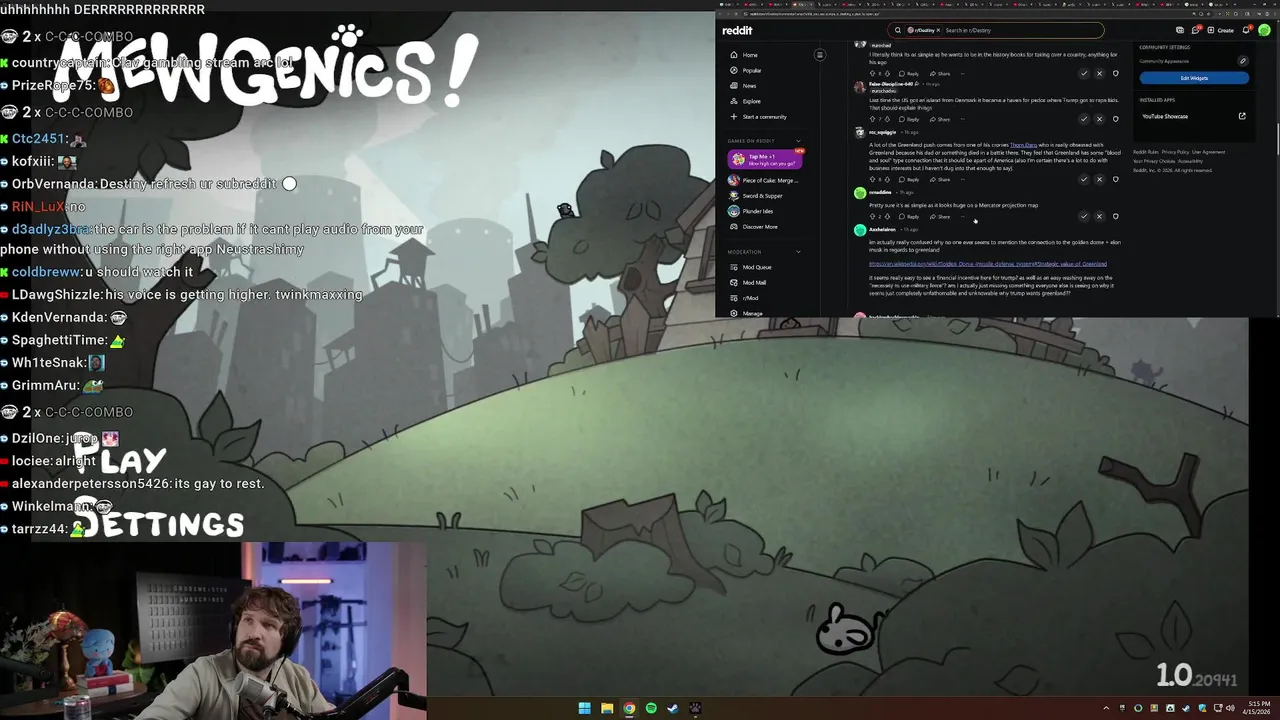Open the Reddit Rules footer link
This screenshot has height=720, width=1280.
(1146, 152)
